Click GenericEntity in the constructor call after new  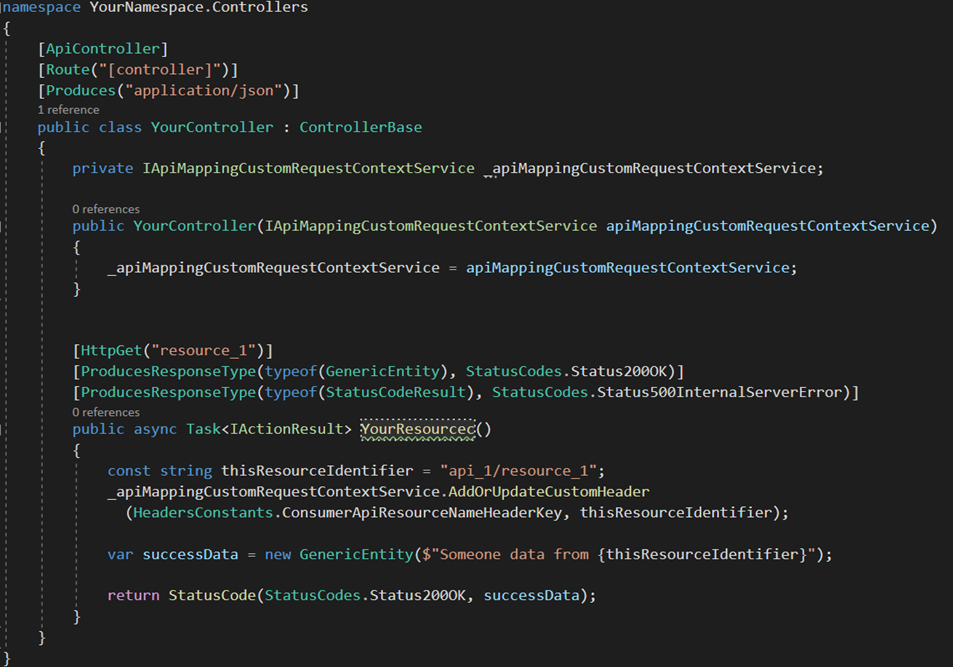pyautogui.click(x=356, y=555)
